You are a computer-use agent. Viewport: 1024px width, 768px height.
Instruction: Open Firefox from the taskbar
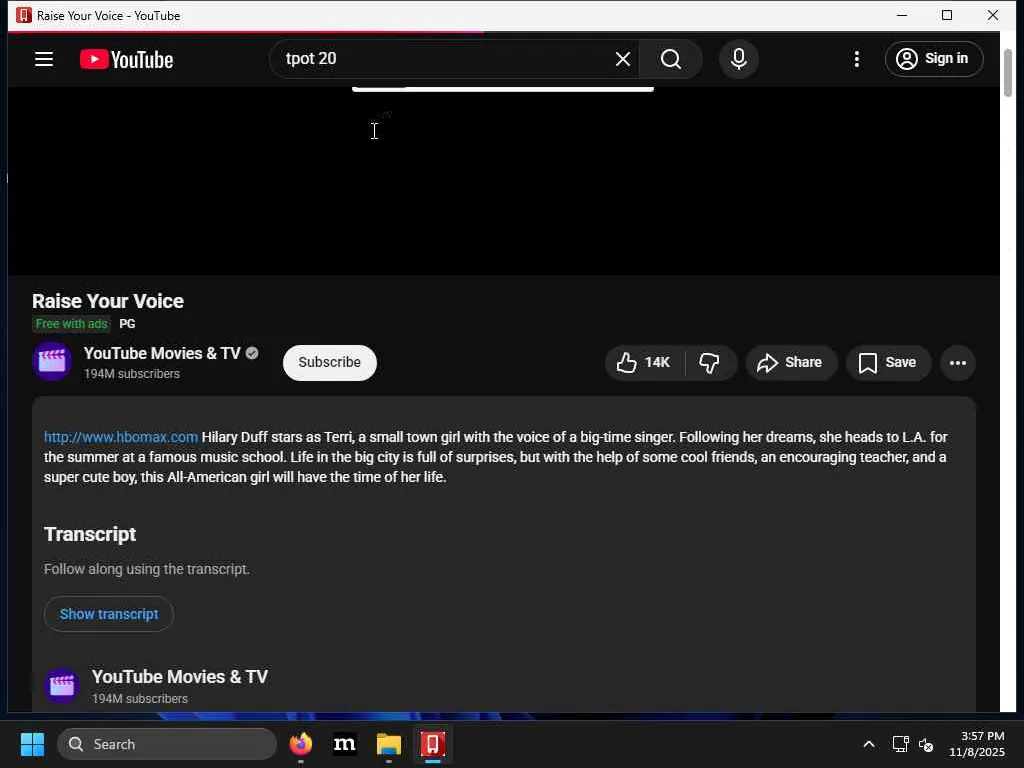click(301, 744)
